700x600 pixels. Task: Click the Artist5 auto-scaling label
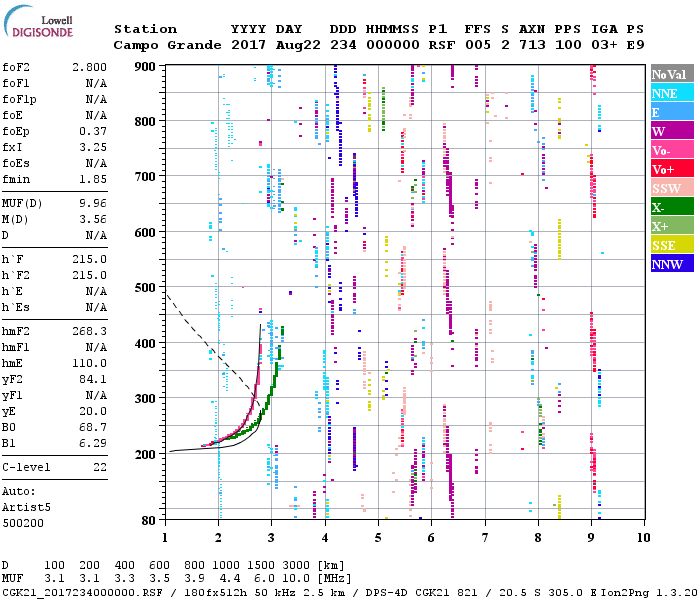click(x=26, y=507)
